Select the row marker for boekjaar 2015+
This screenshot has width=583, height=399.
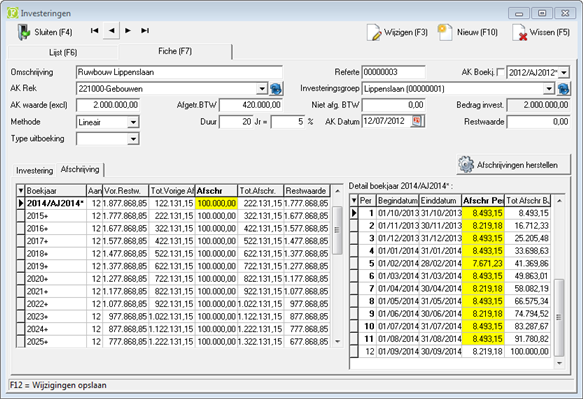click(21, 216)
